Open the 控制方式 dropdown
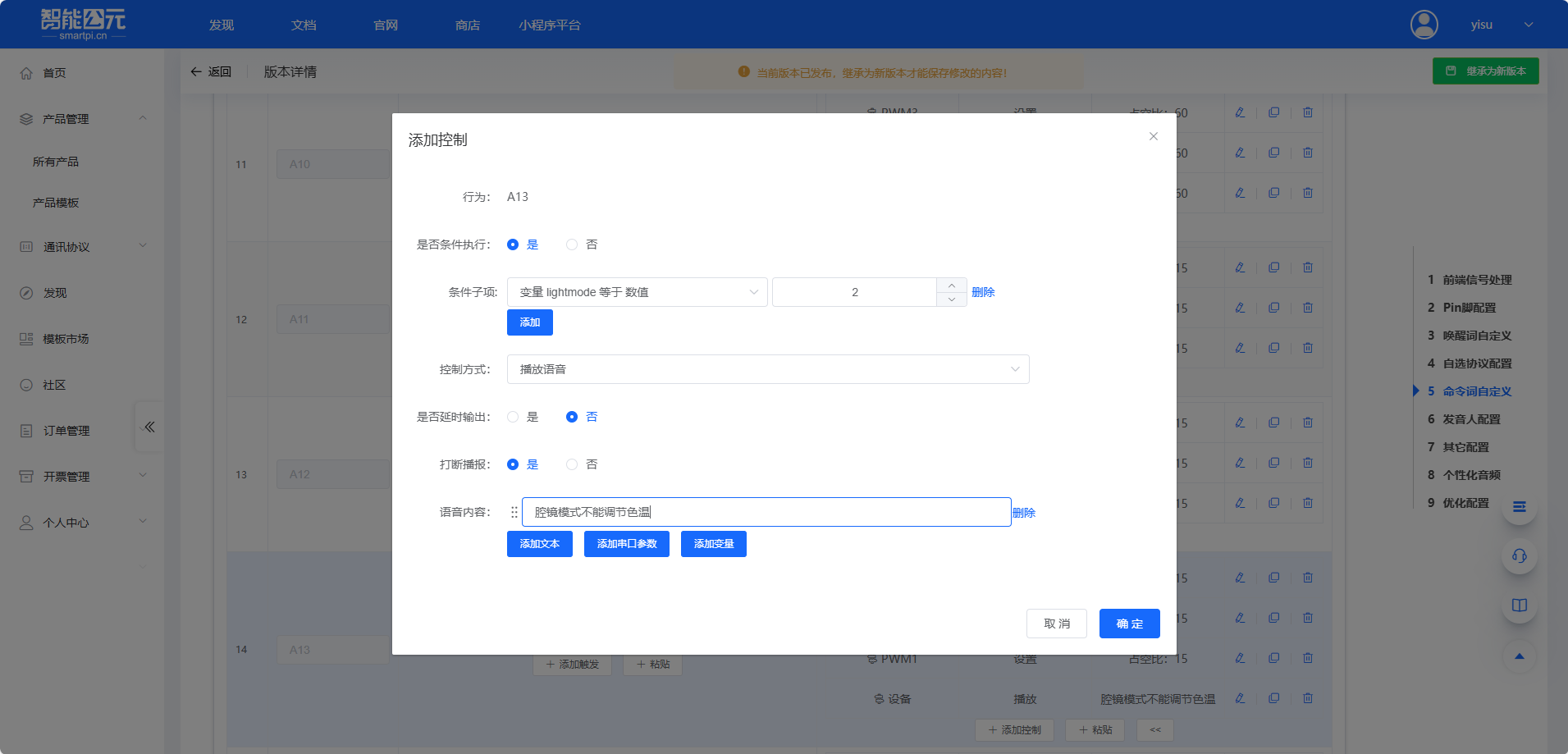Image resolution: width=1568 pixels, height=754 pixels. coord(767,369)
